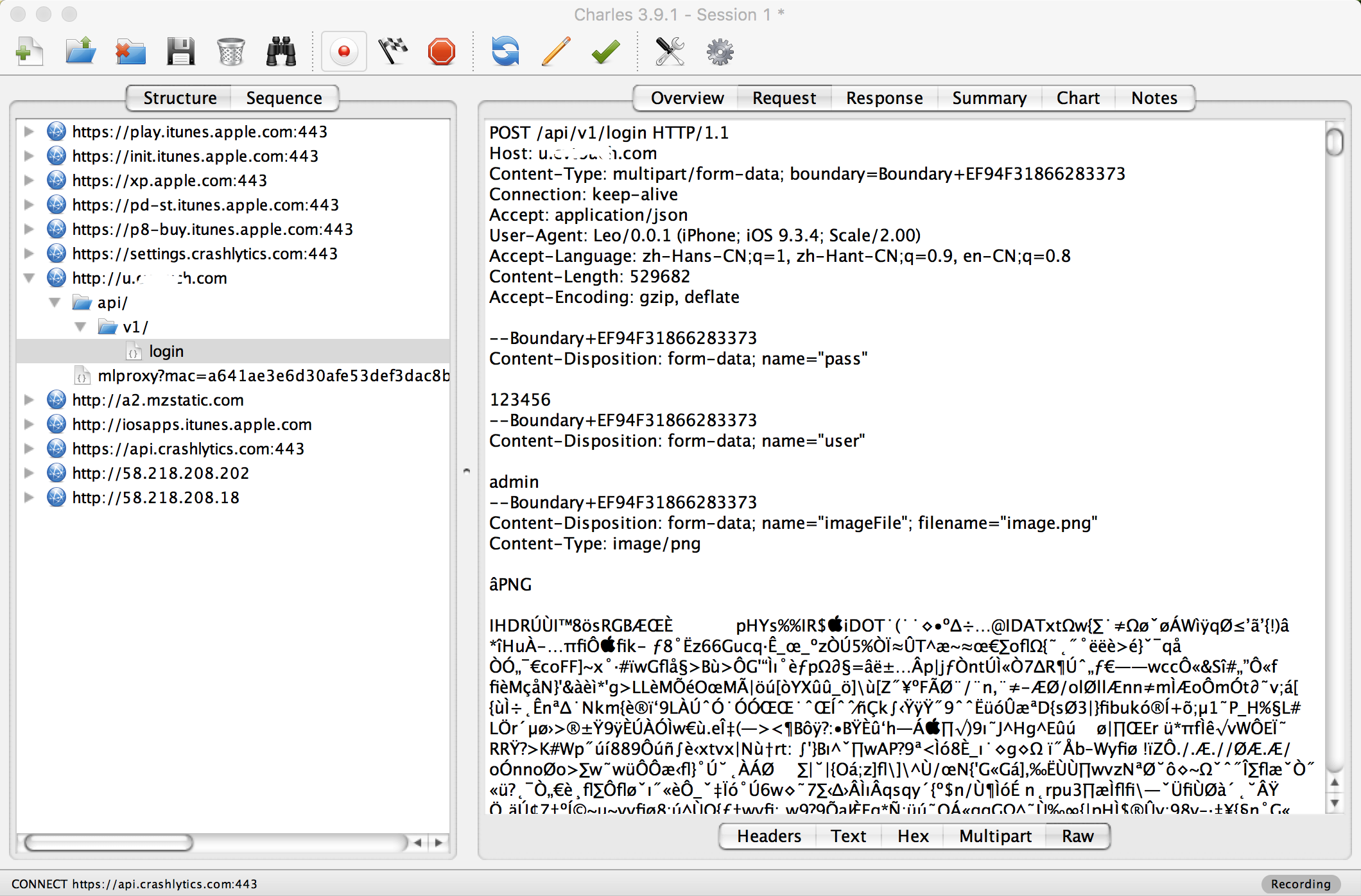Viewport: 1361px width, 896px height.
Task: Open the Notes tab
Action: click(1154, 98)
